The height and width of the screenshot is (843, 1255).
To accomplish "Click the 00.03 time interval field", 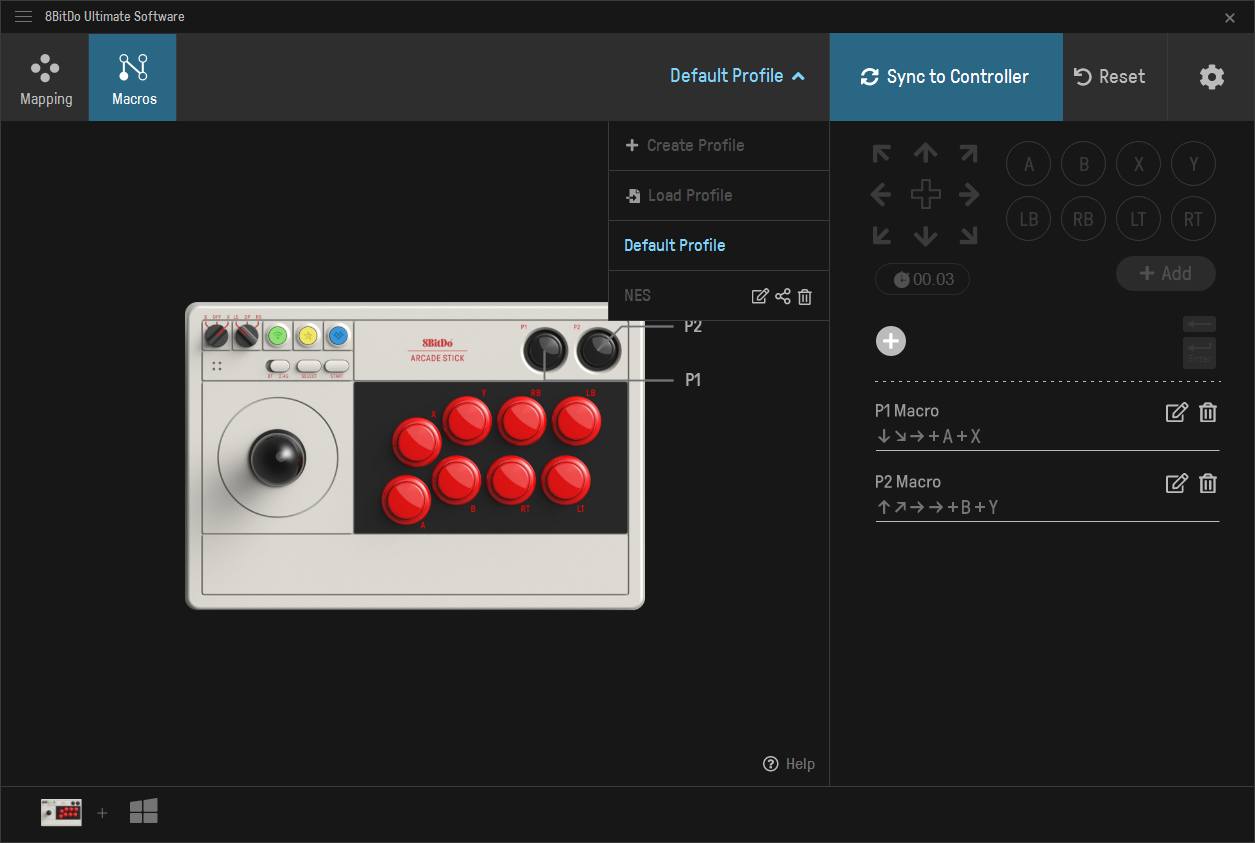I will click(922, 280).
